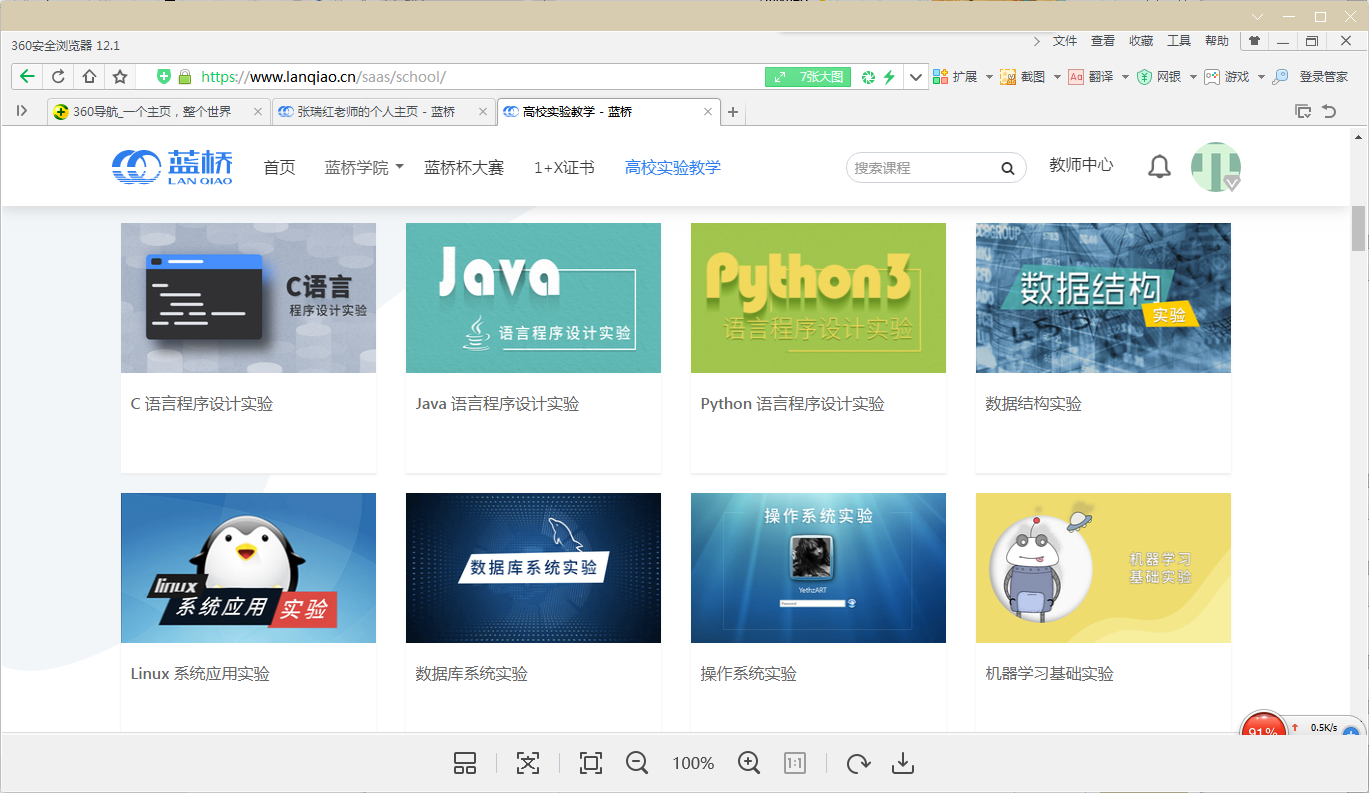
Task: Click the zoom in magnifier icon
Action: (749, 763)
